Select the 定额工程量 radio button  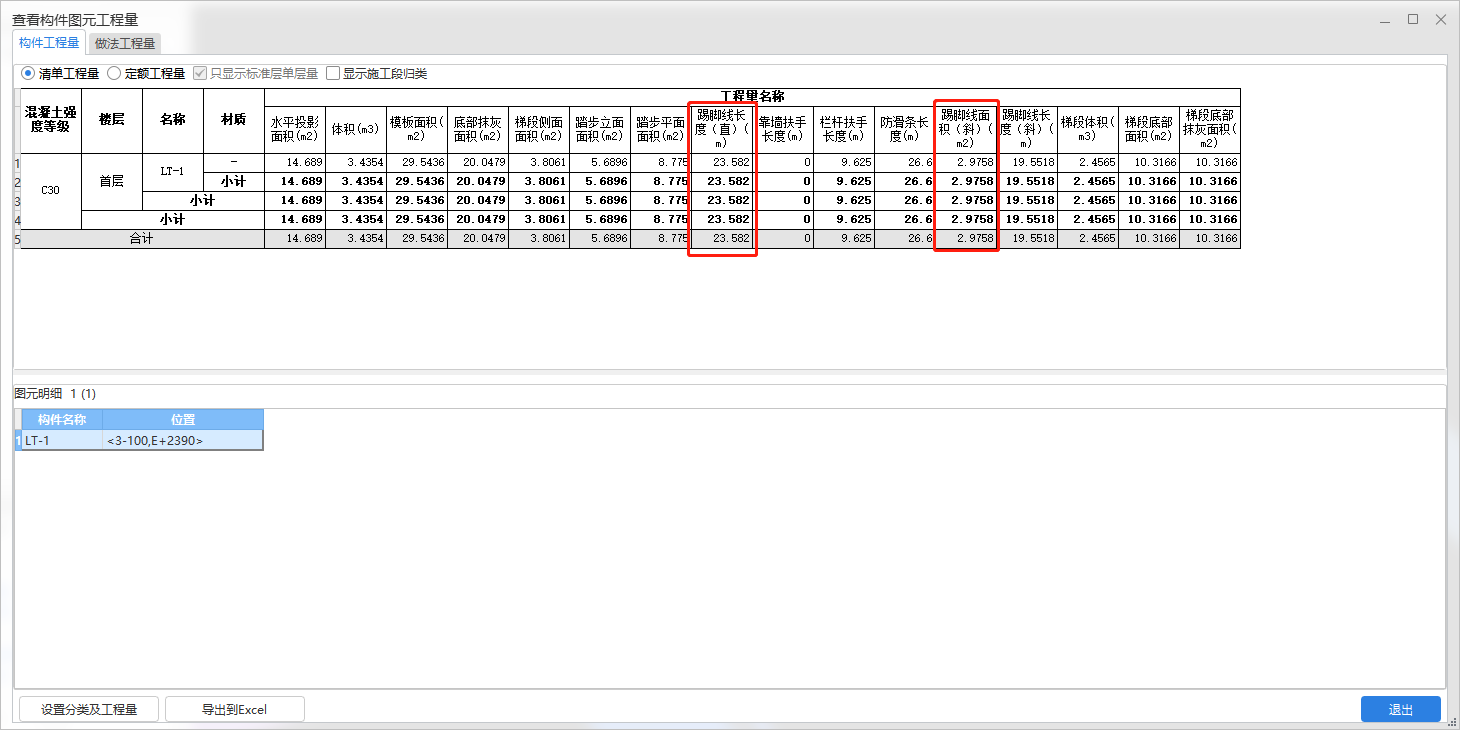146,73
